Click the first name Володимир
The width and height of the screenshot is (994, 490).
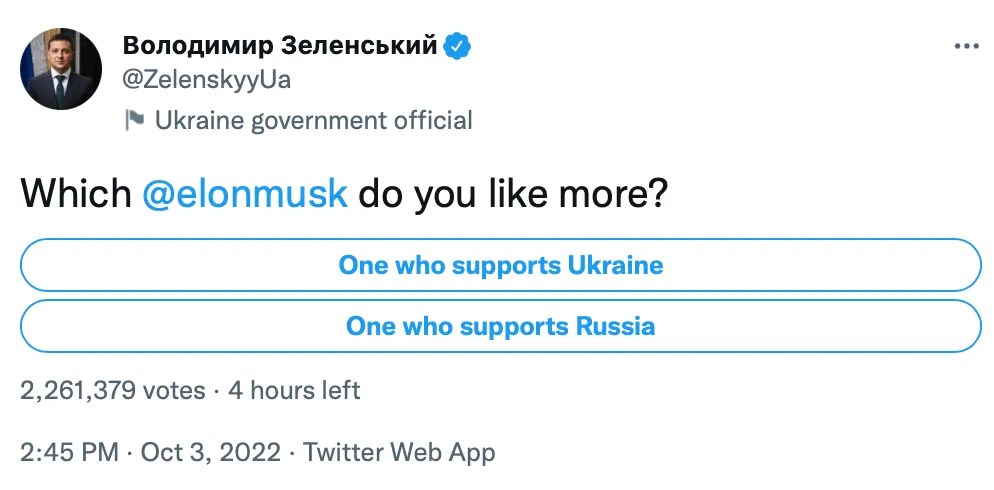tap(197, 46)
